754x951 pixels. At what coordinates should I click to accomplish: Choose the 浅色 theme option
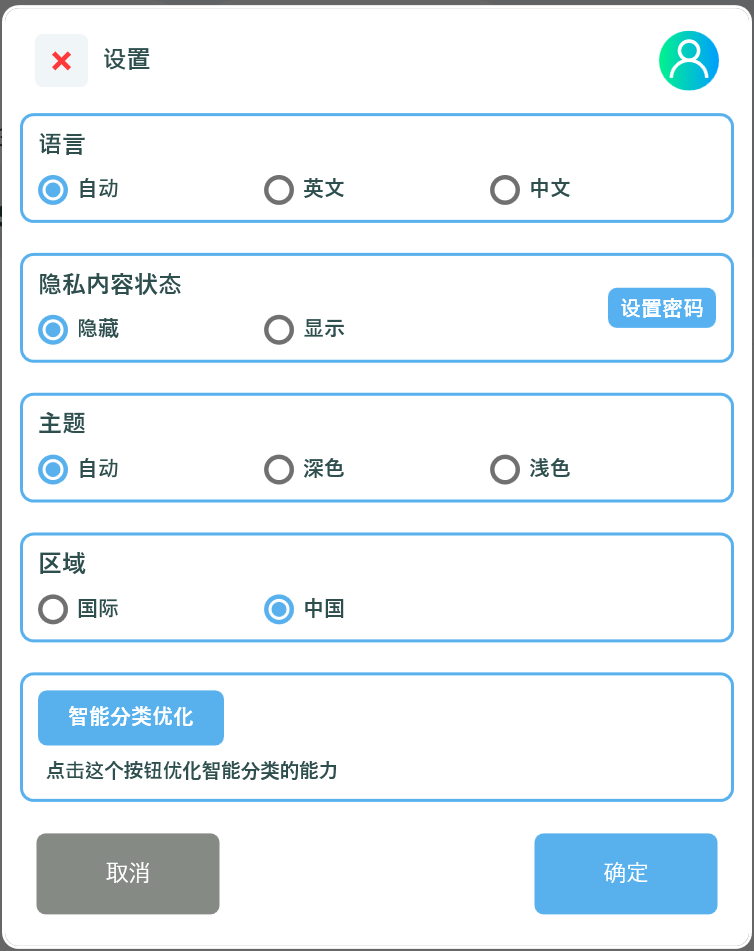(505, 469)
